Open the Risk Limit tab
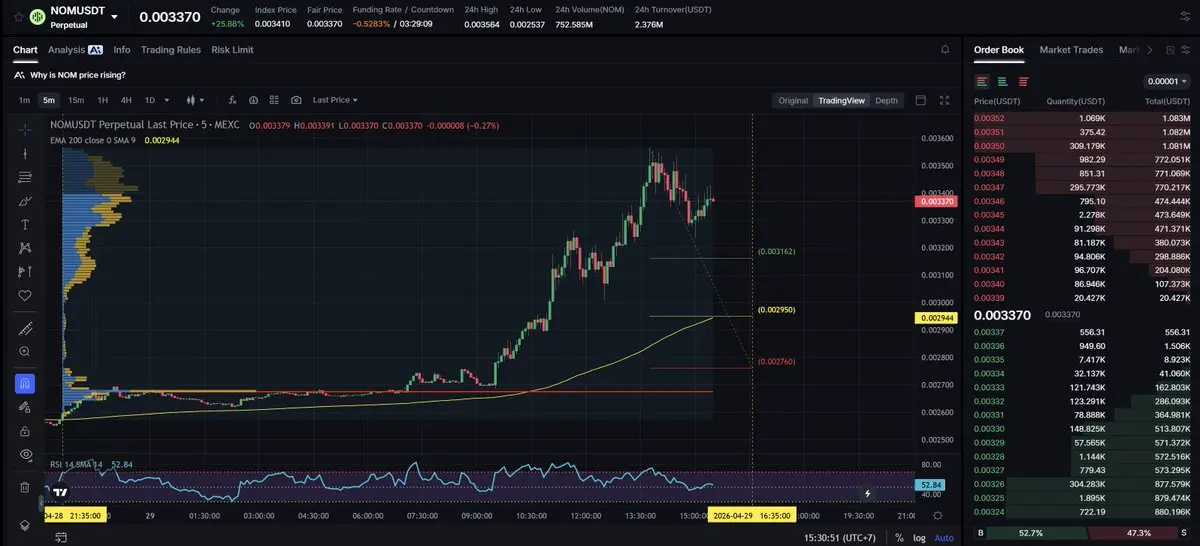This screenshot has width=1200, height=546. click(x=232, y=49)
